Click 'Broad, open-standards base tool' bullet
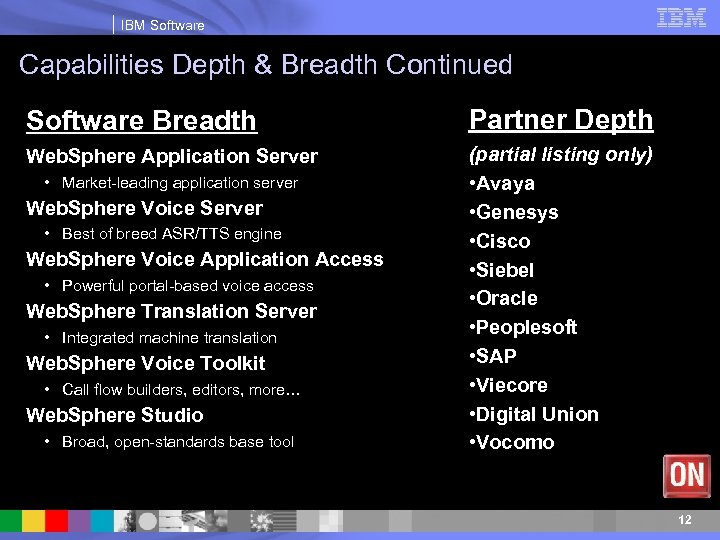The height and width of the screenshot is (540, 720). click(x=178, y=442)
